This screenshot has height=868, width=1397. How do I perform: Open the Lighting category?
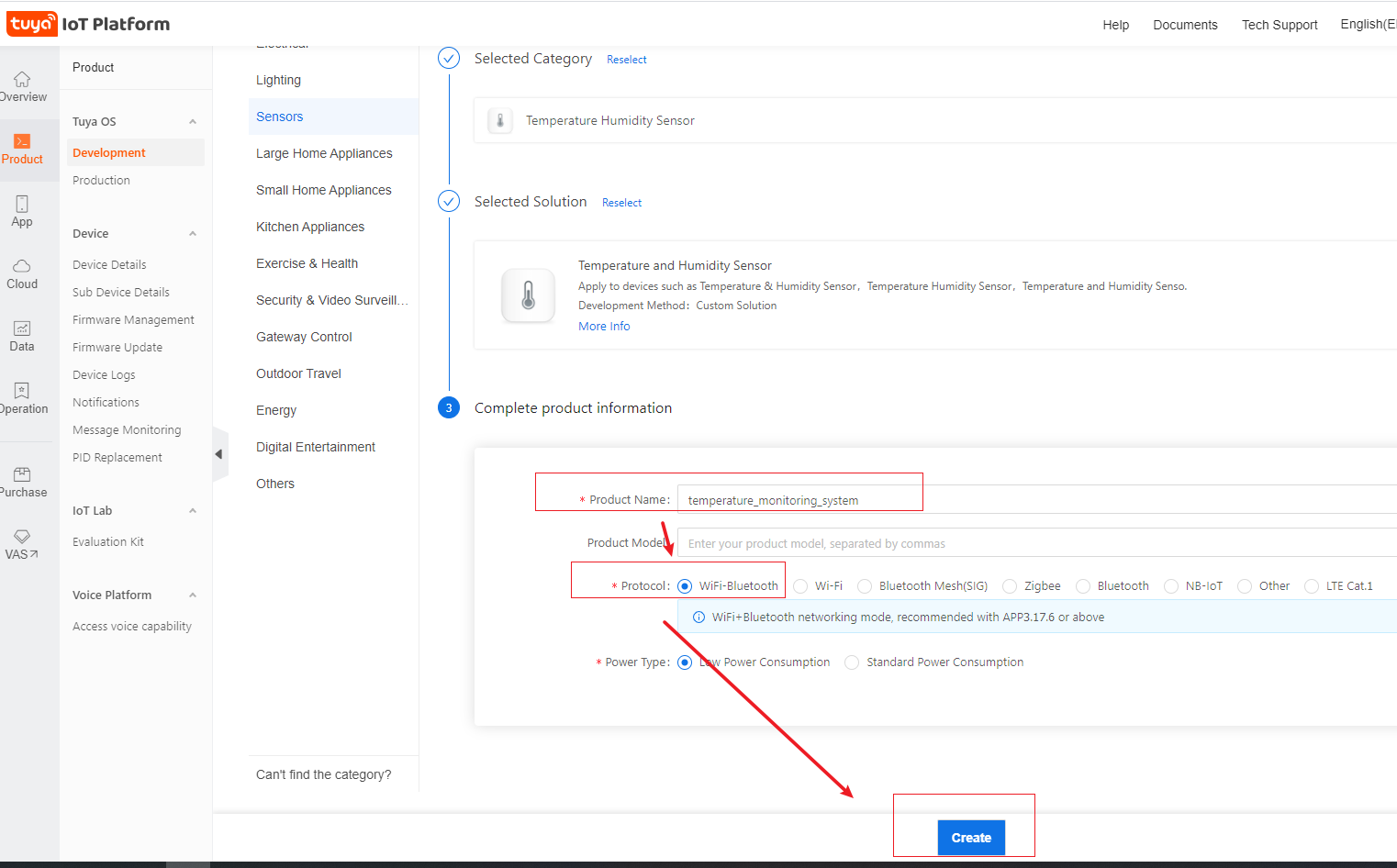(333, 80)
